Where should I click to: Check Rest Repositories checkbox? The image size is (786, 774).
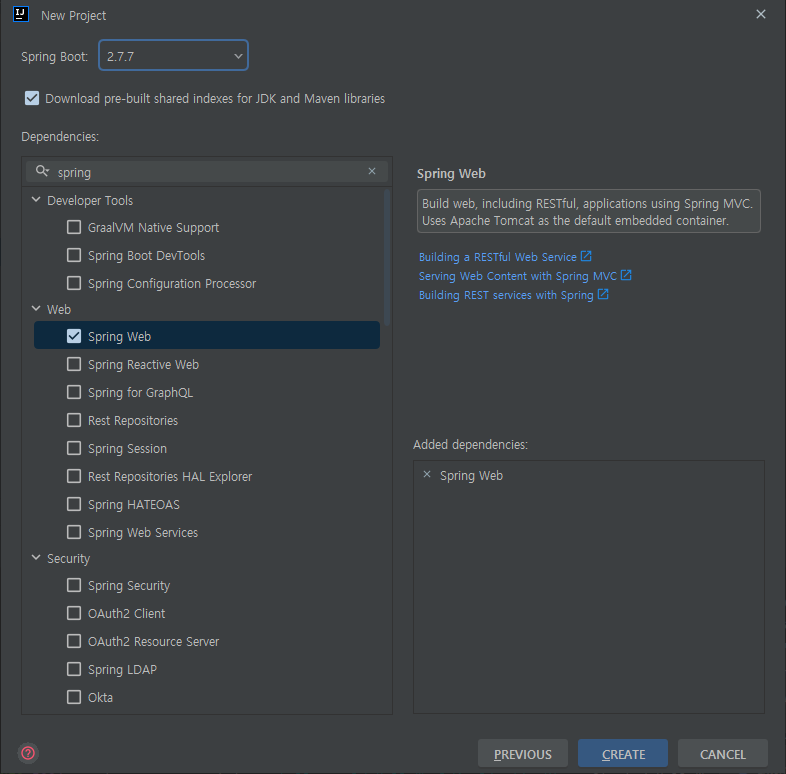[74, 420]
